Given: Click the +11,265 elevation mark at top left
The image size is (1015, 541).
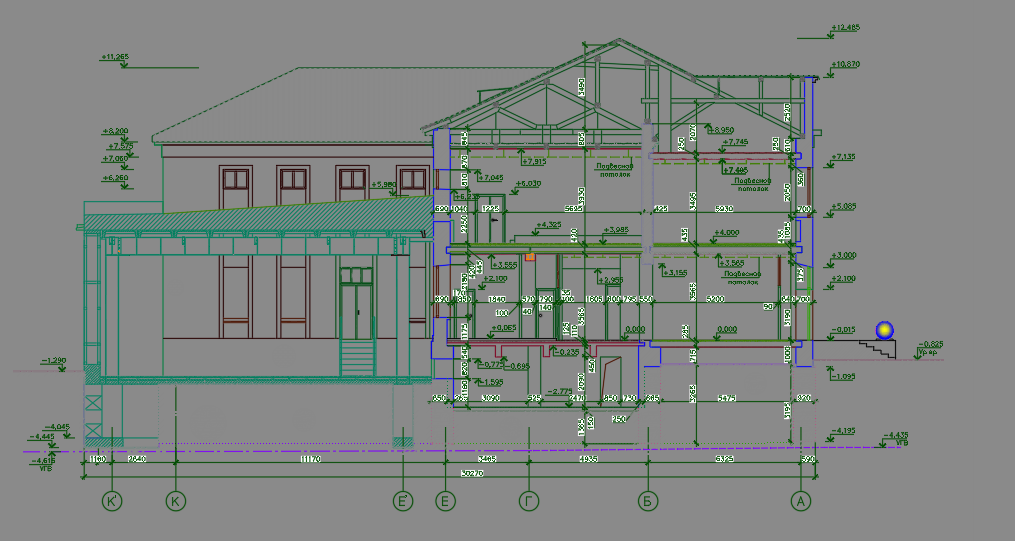Looking at the screenshot, I should tap(115, 57).
